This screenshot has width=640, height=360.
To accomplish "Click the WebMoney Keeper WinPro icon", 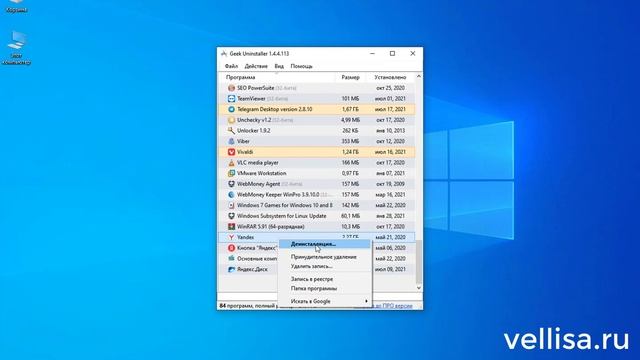I will pos(231,195).
